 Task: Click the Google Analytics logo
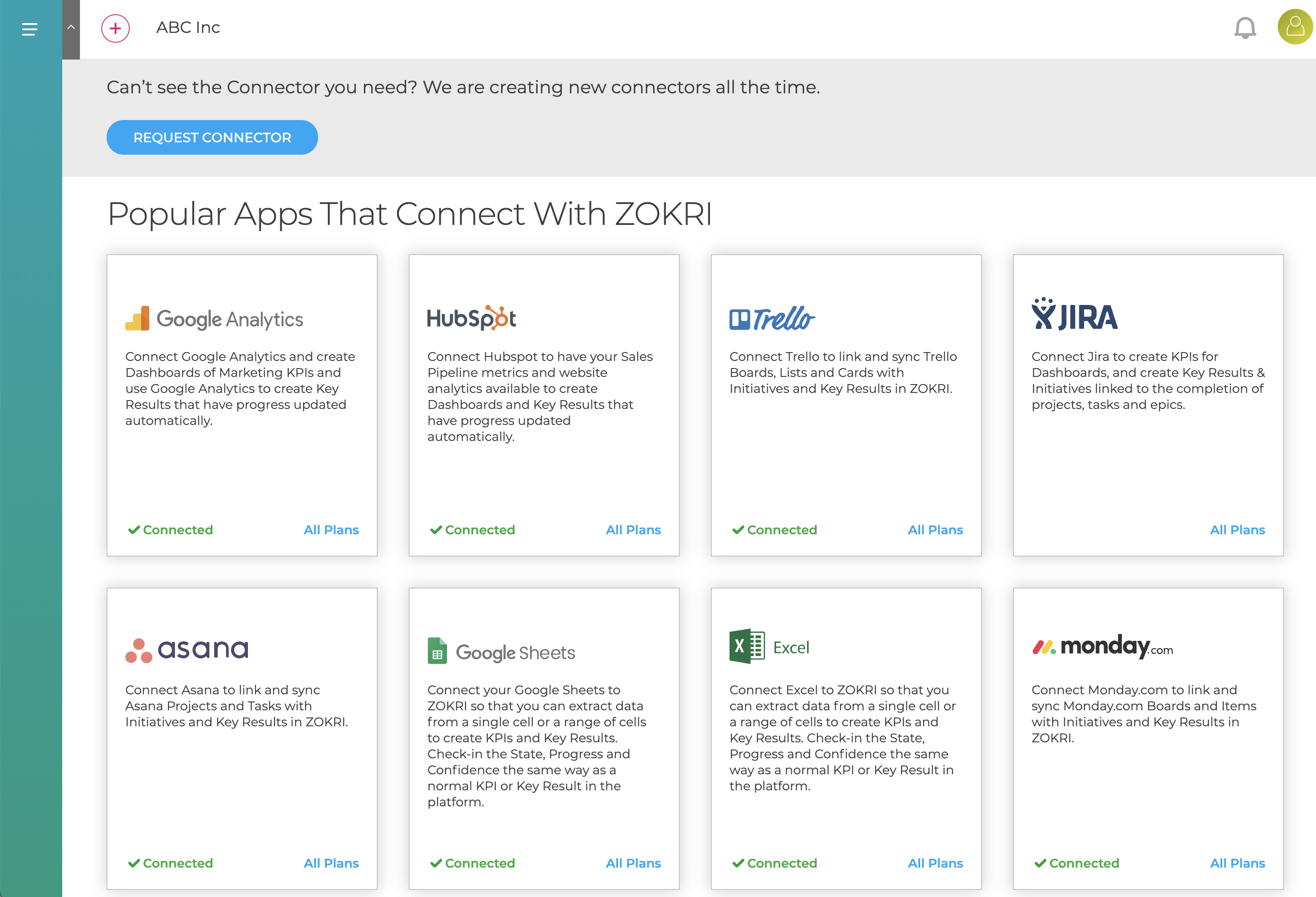pos(214,318)
